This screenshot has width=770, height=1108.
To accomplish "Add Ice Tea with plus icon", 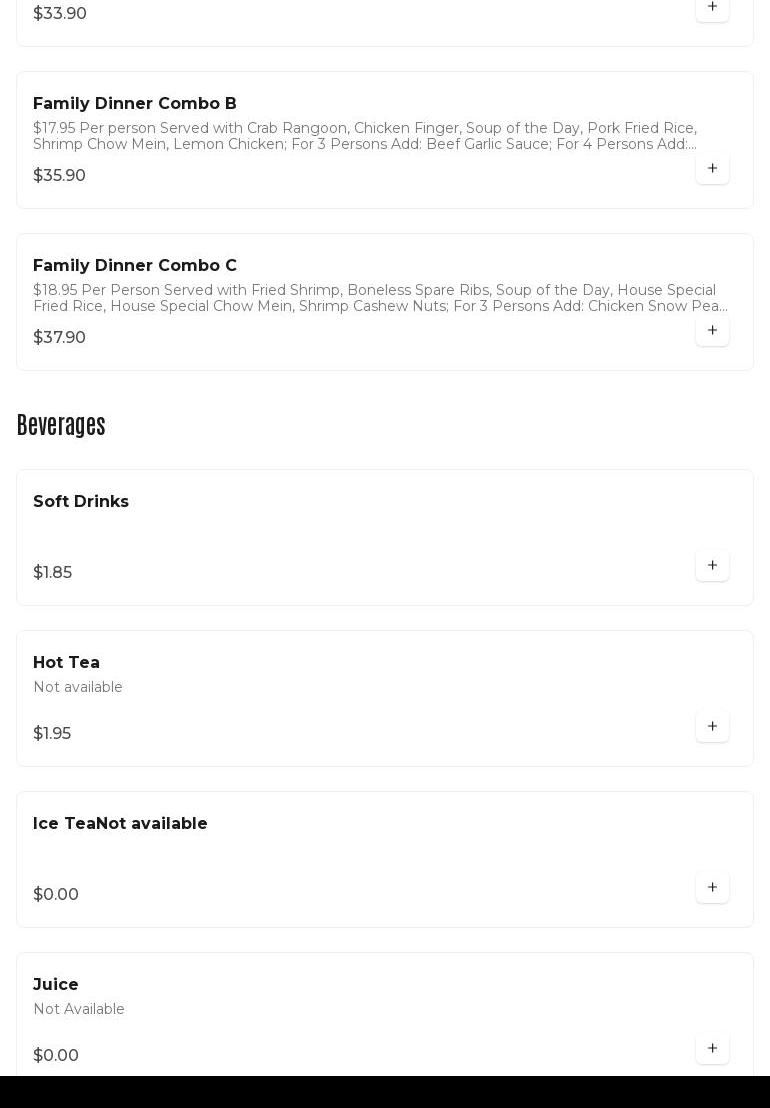I will (x=712, y=887).
